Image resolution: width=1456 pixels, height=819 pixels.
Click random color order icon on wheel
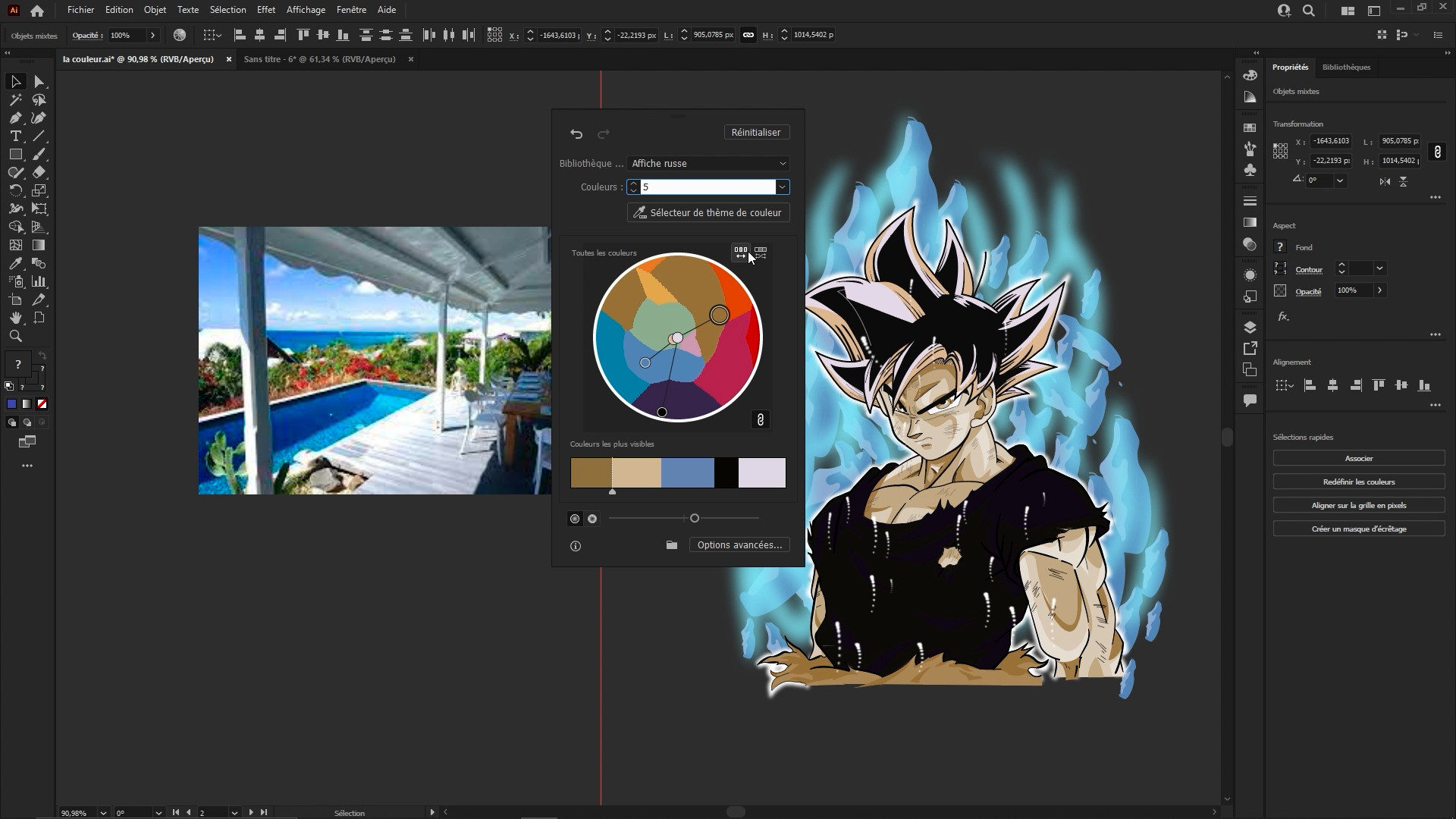740,253
